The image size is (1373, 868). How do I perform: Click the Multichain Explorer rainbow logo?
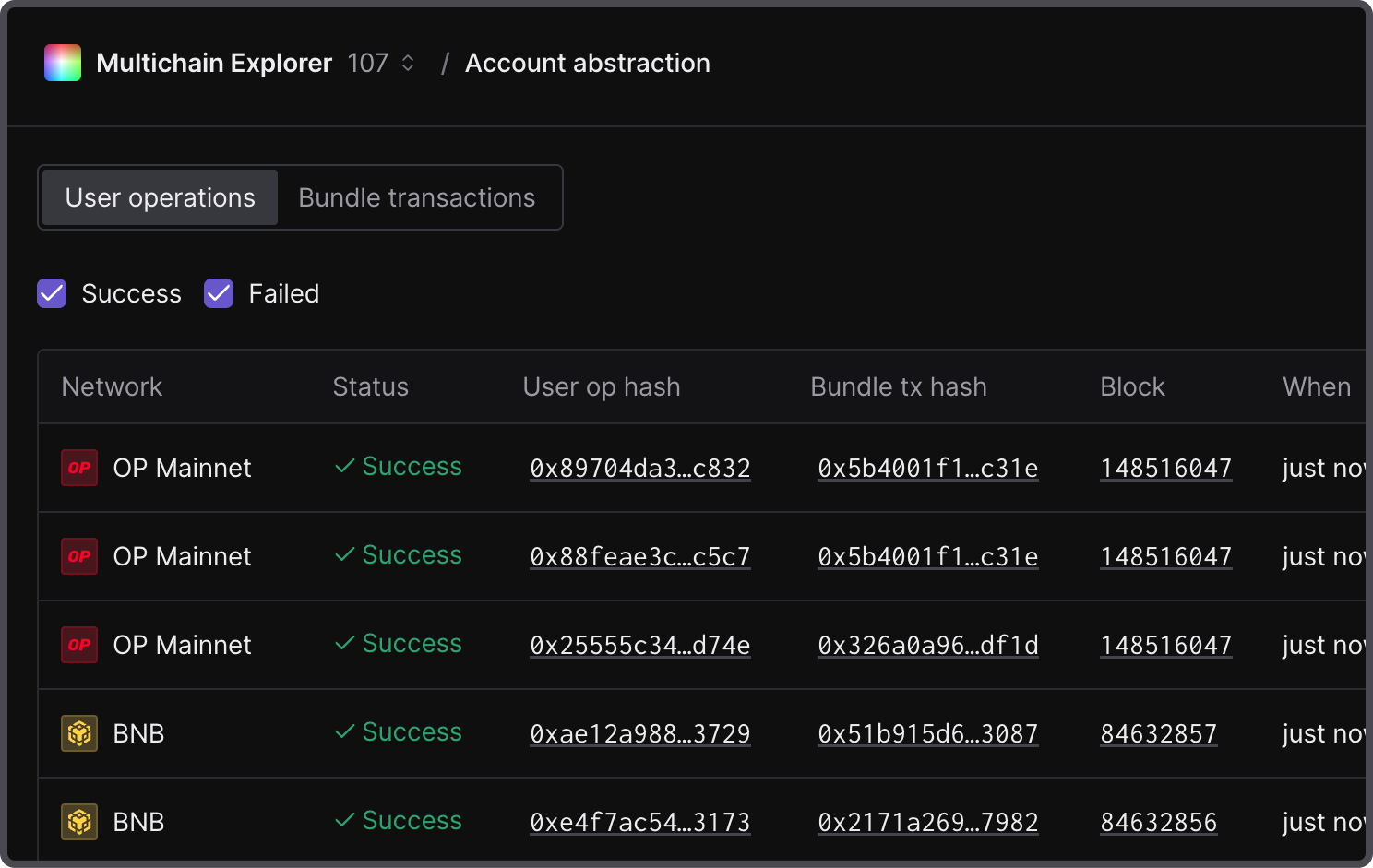63,63
